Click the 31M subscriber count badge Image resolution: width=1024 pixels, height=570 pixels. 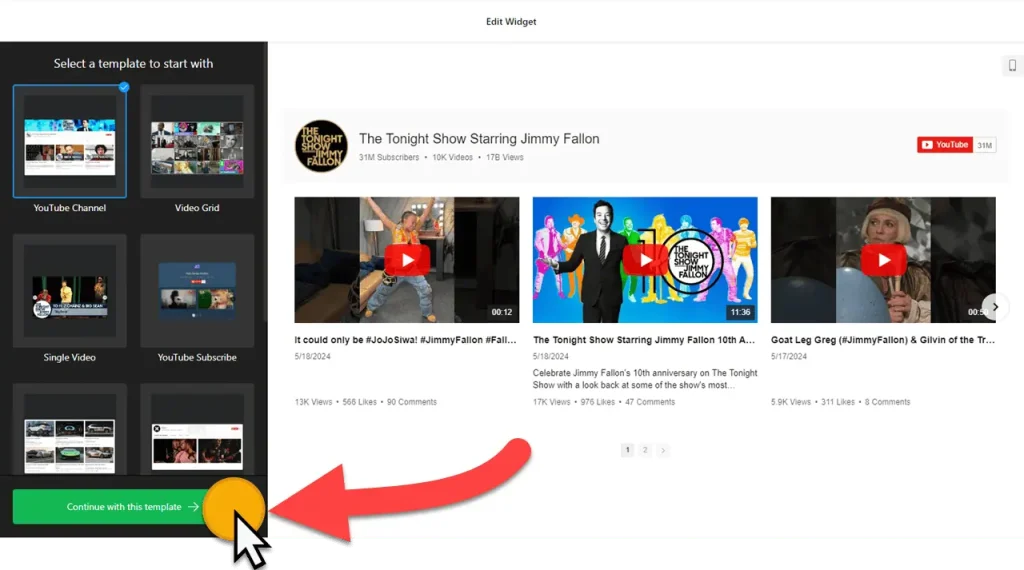[985, 145]
